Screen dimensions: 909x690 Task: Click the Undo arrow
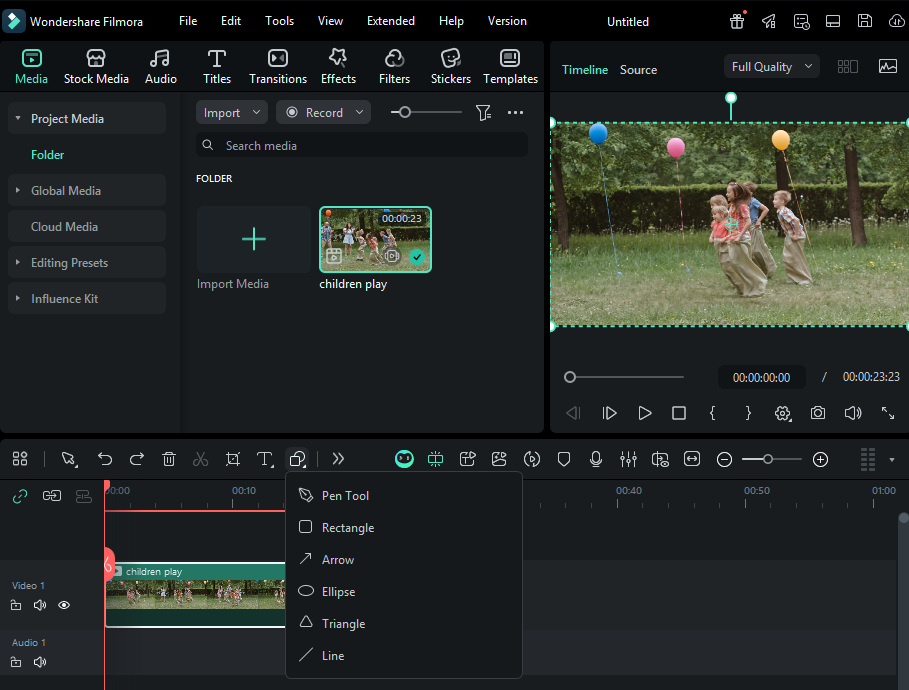tap(105, 459)
